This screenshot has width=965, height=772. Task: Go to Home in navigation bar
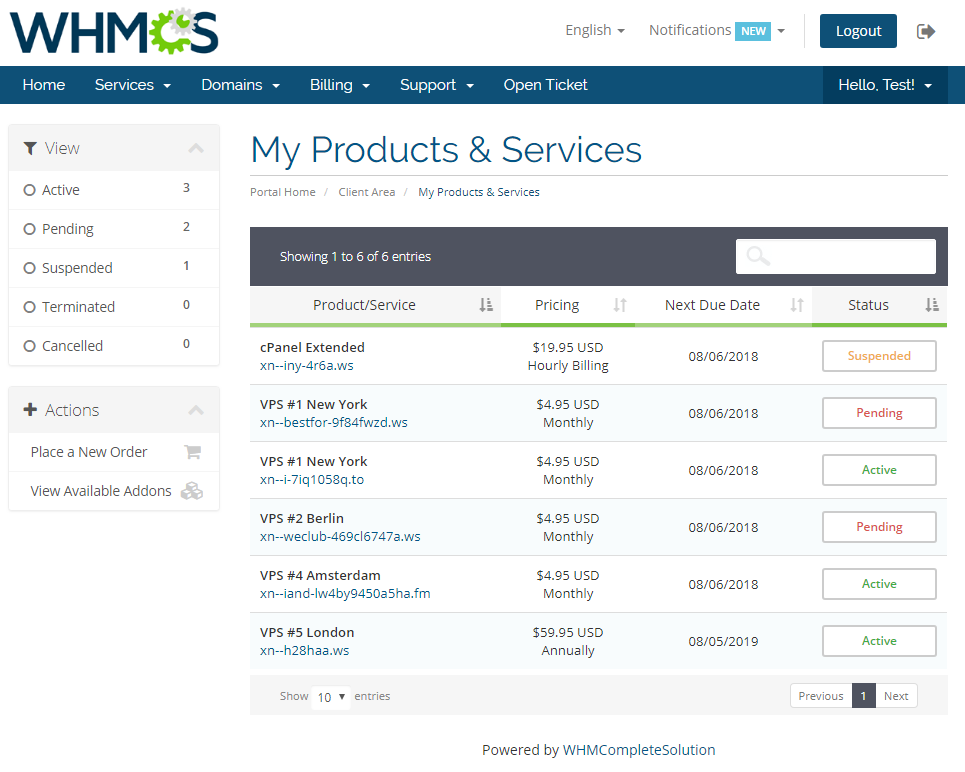coord(44,85)
